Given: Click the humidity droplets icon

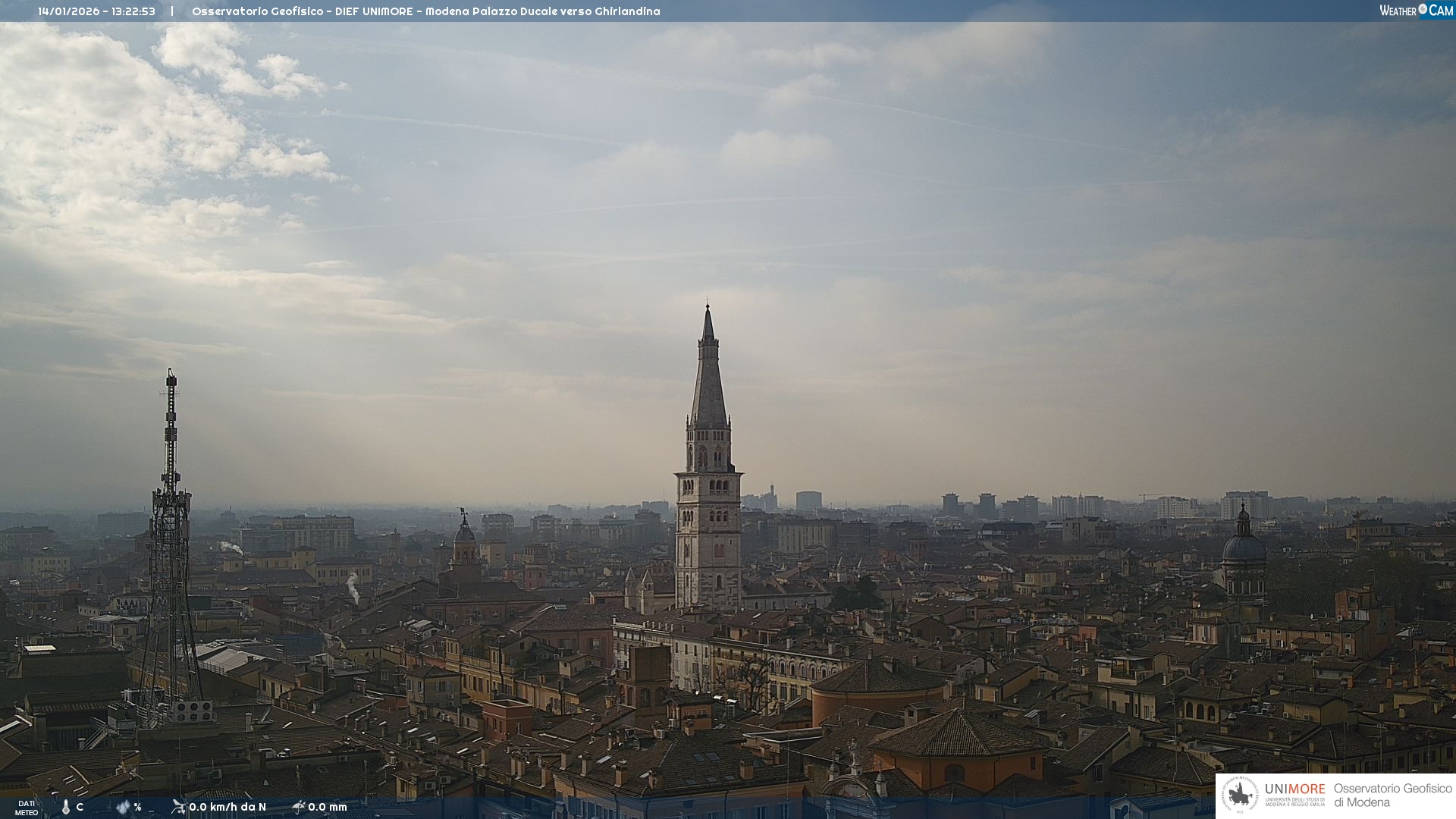Looking at the screenshot, I should point(123,807).
